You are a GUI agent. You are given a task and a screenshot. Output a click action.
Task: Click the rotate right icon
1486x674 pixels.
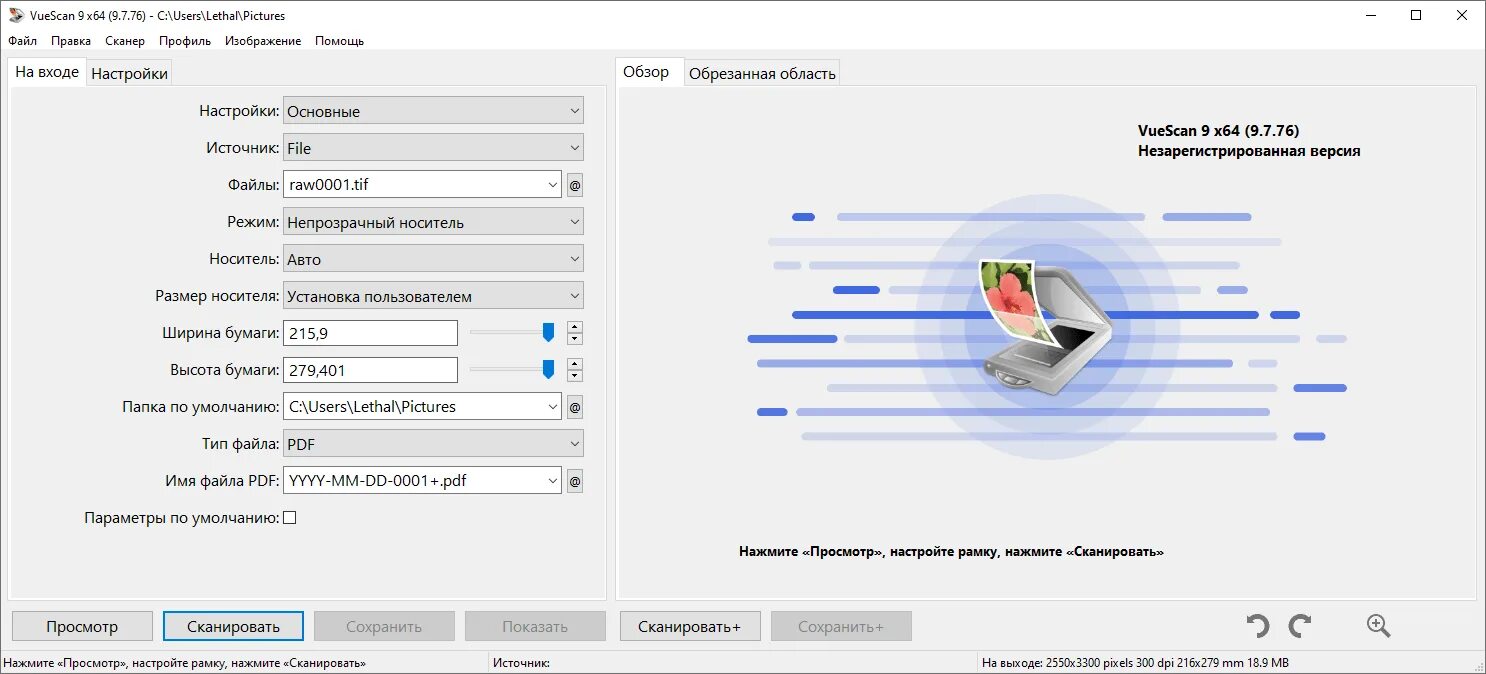(1300, 627)
